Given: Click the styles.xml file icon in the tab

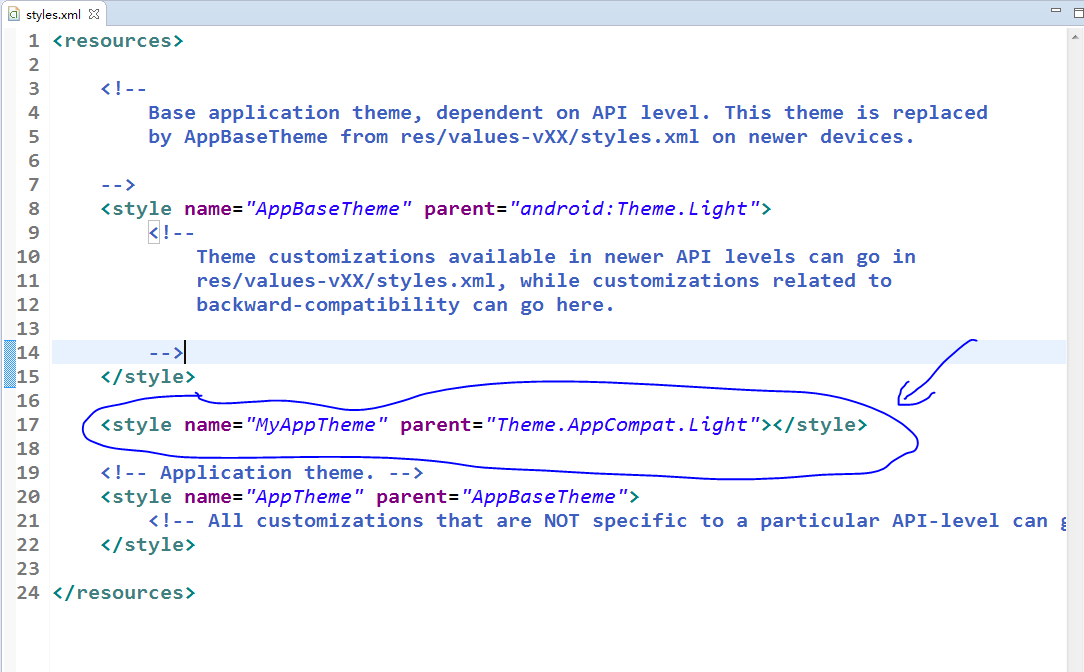Looking at the screenshot, I should click(x=14, y=14).
